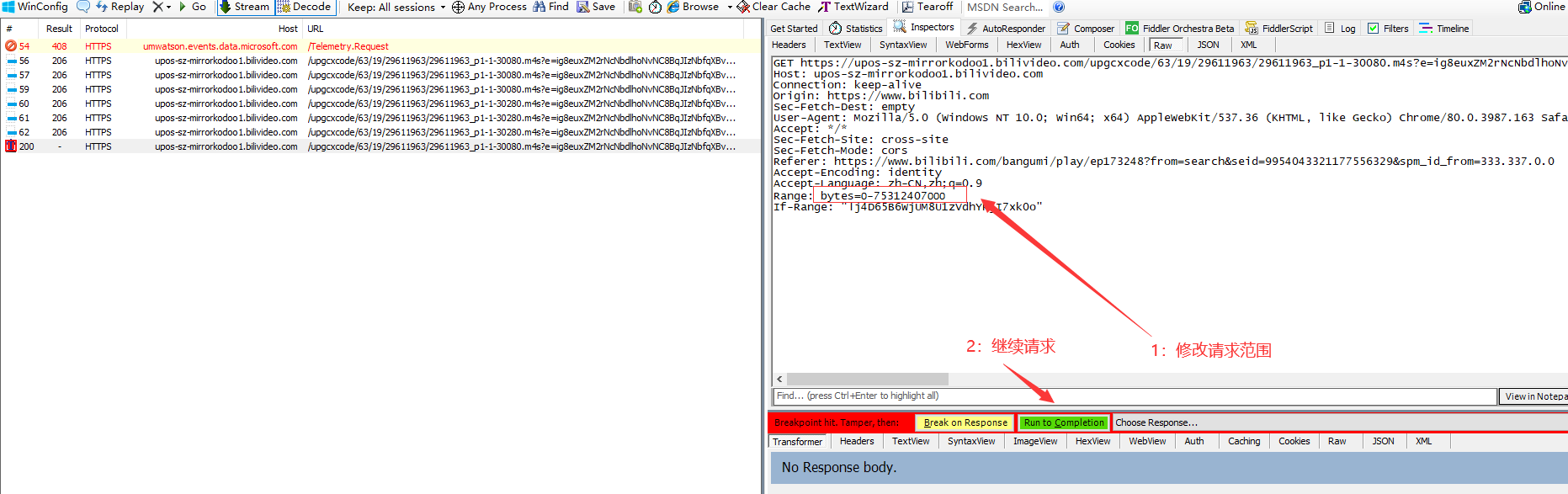Select session number 59 row
The width and height of the screenshot is (1568, 494).
380,89
